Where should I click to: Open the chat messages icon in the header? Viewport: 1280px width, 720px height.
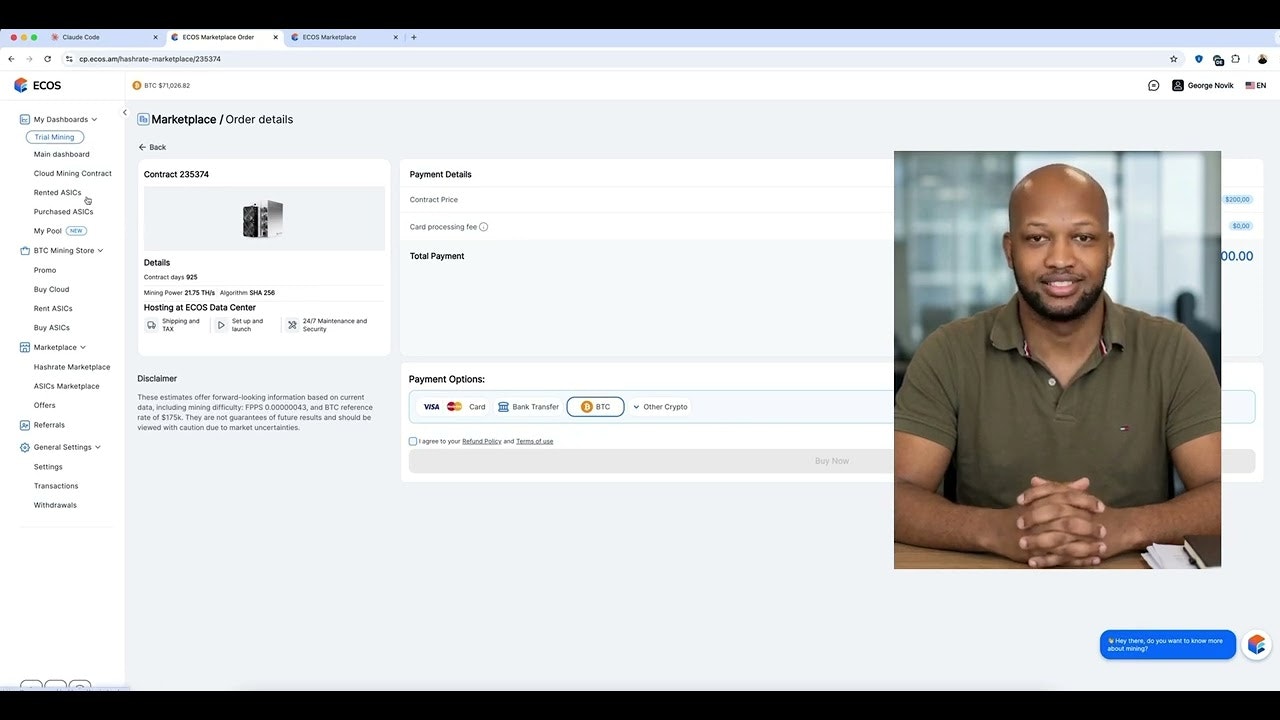pyautogui.click(x=1153, y=85)
